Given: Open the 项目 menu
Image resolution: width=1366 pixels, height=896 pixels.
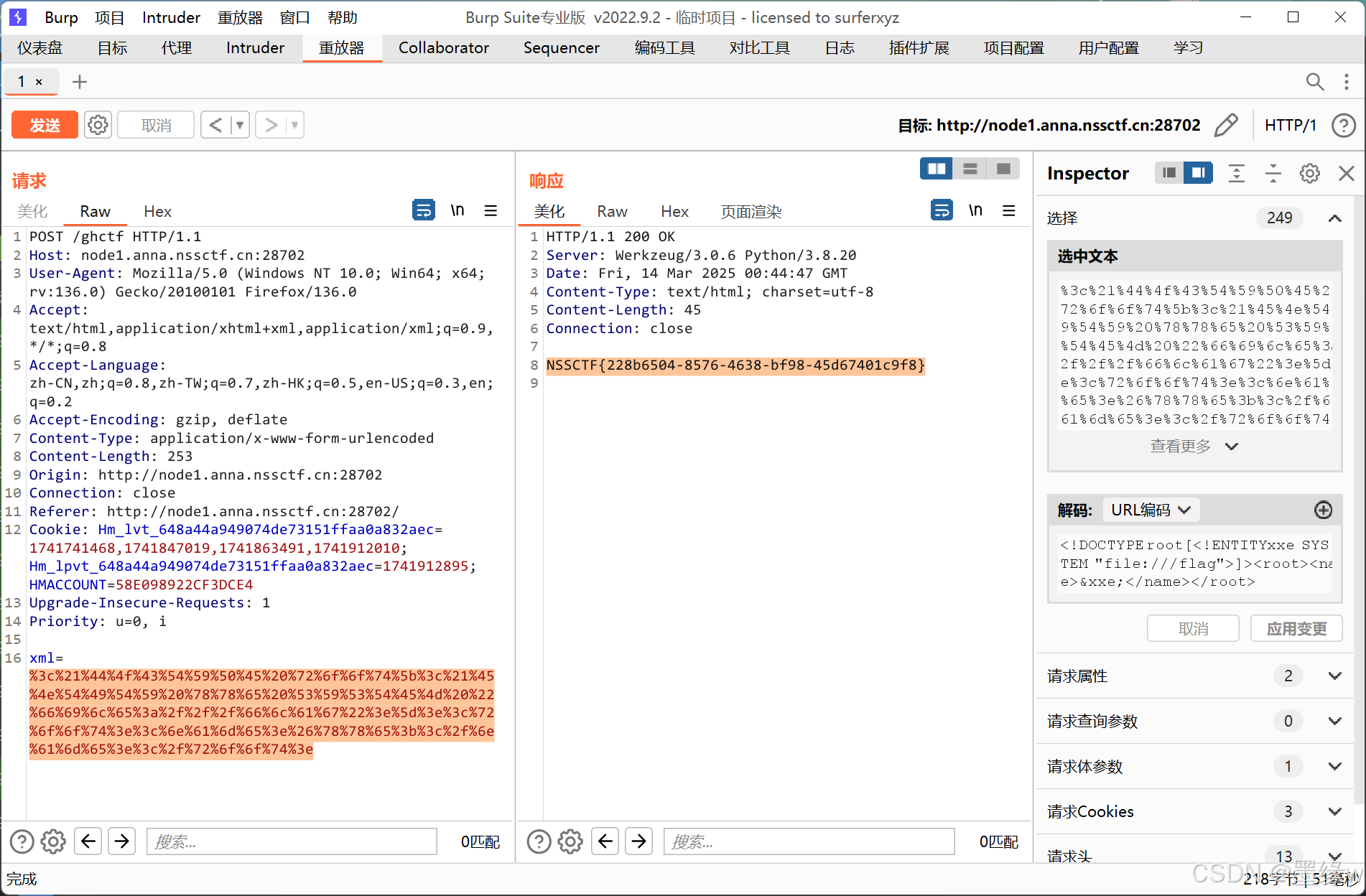Looking at the screenshot, I should [109, 17].
